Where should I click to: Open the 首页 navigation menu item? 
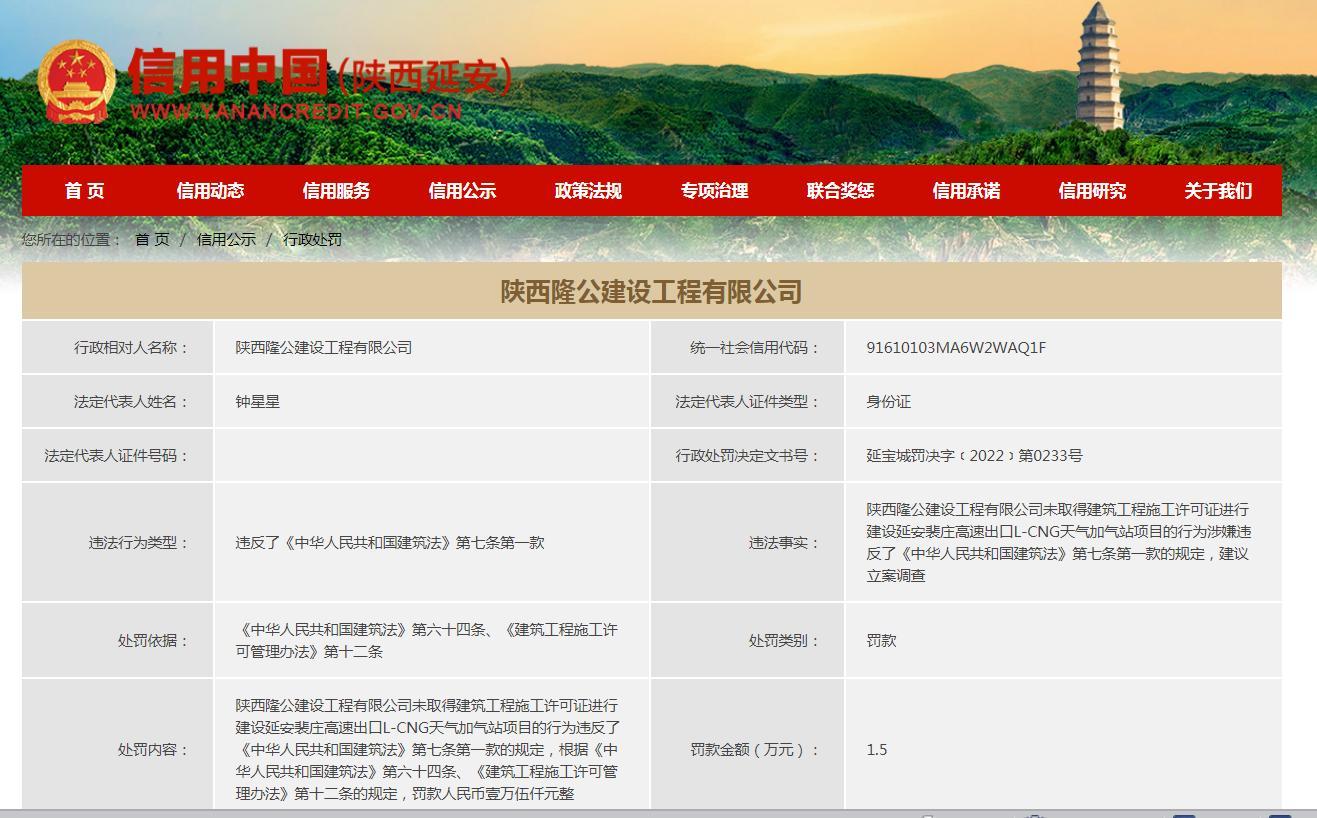[84, 191]
